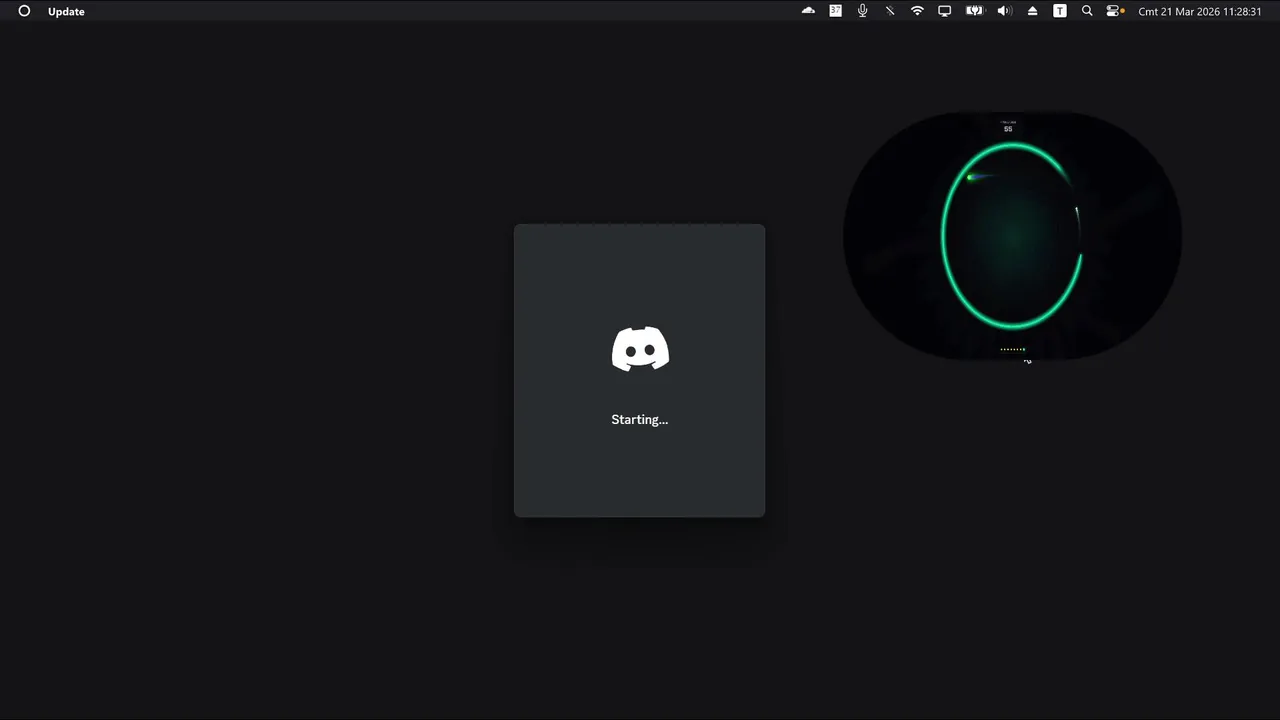Click the circle system logo in menu bar
The height and width of the screenshot is (720, 1280).
coord(24,11)
